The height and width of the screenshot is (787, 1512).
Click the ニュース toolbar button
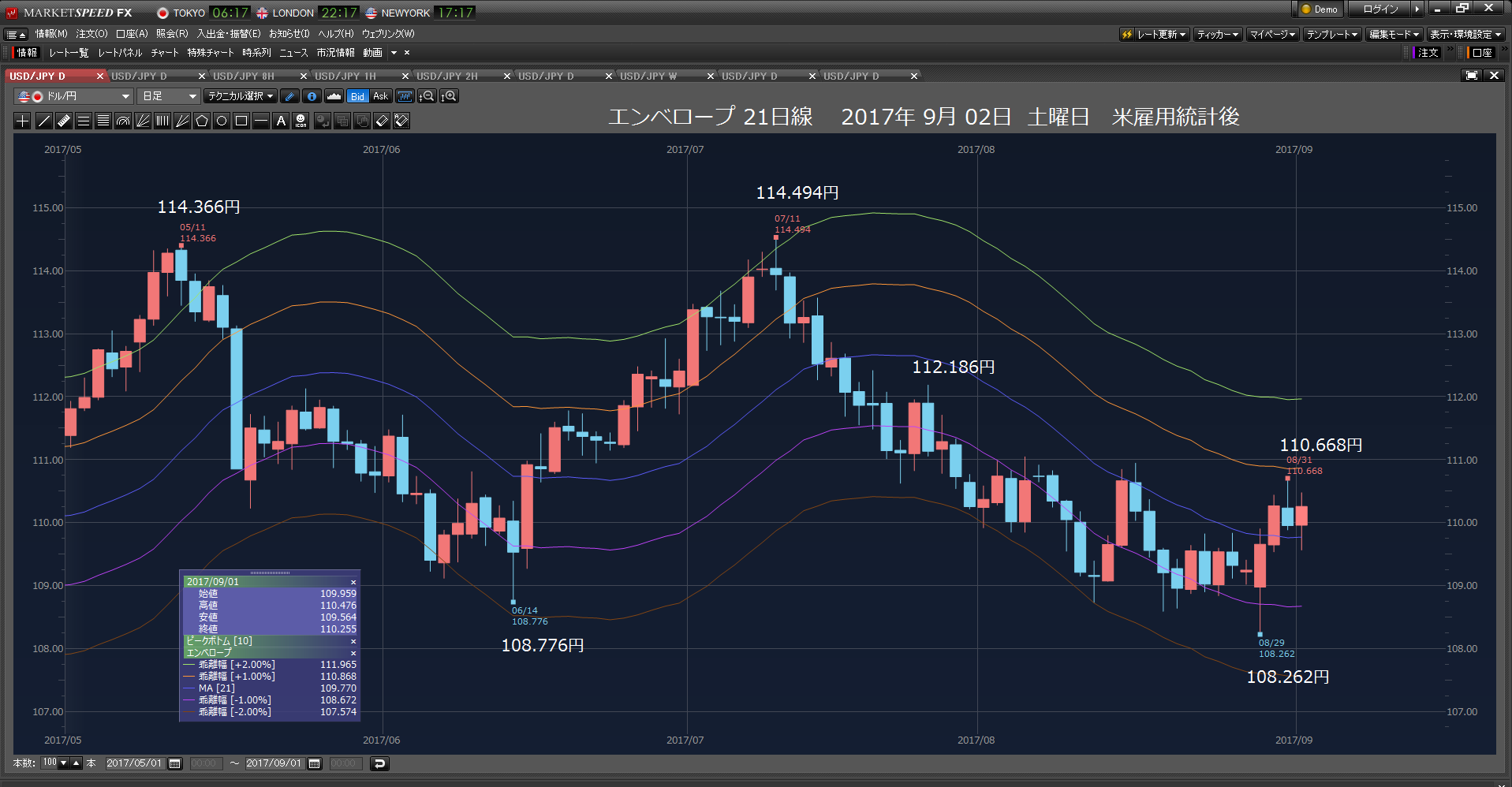(x=293, y=53)
